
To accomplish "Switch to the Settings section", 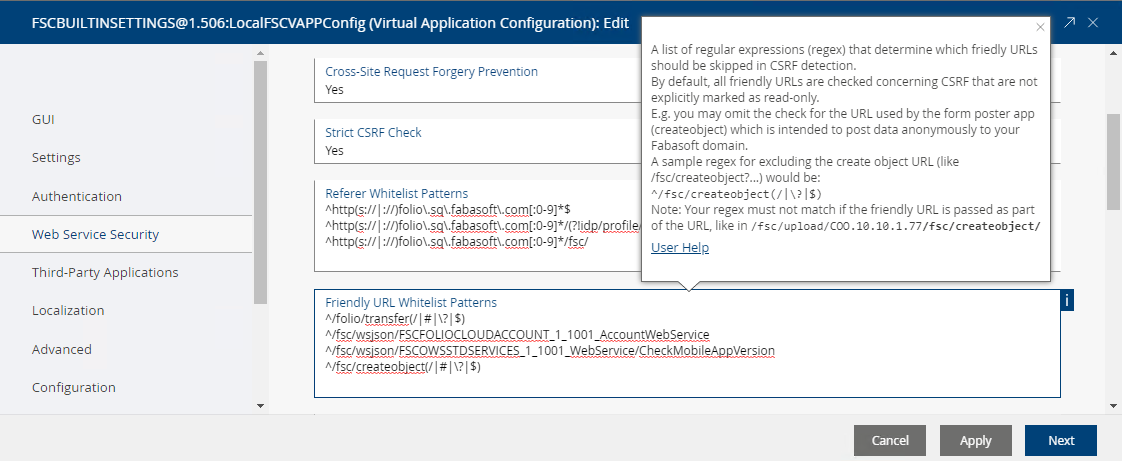I will pos(56,157).
